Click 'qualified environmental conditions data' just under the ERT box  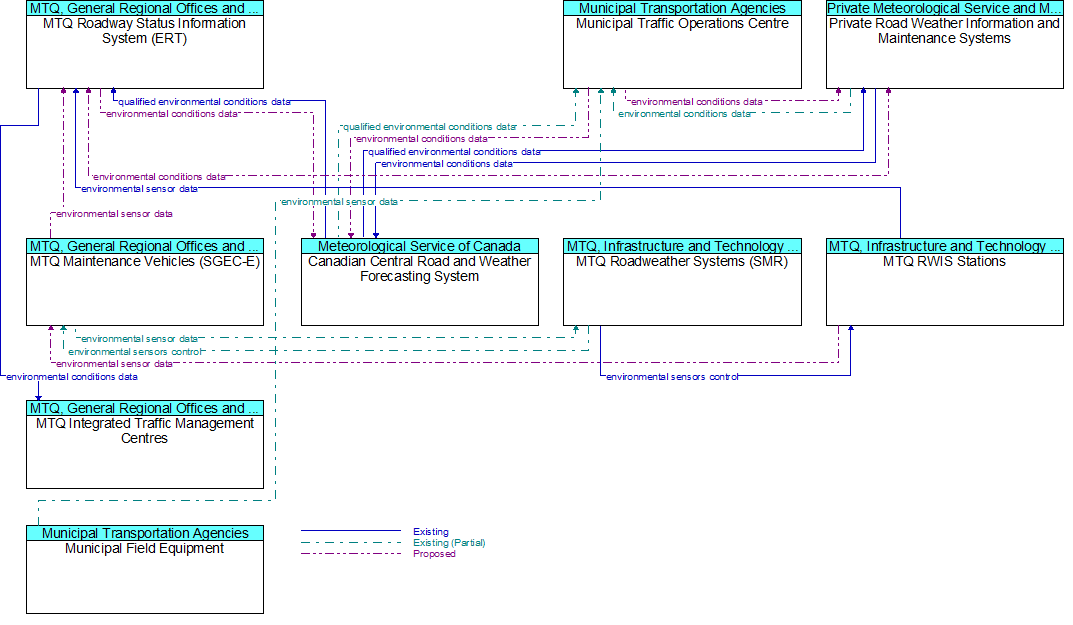click(205, 102)
